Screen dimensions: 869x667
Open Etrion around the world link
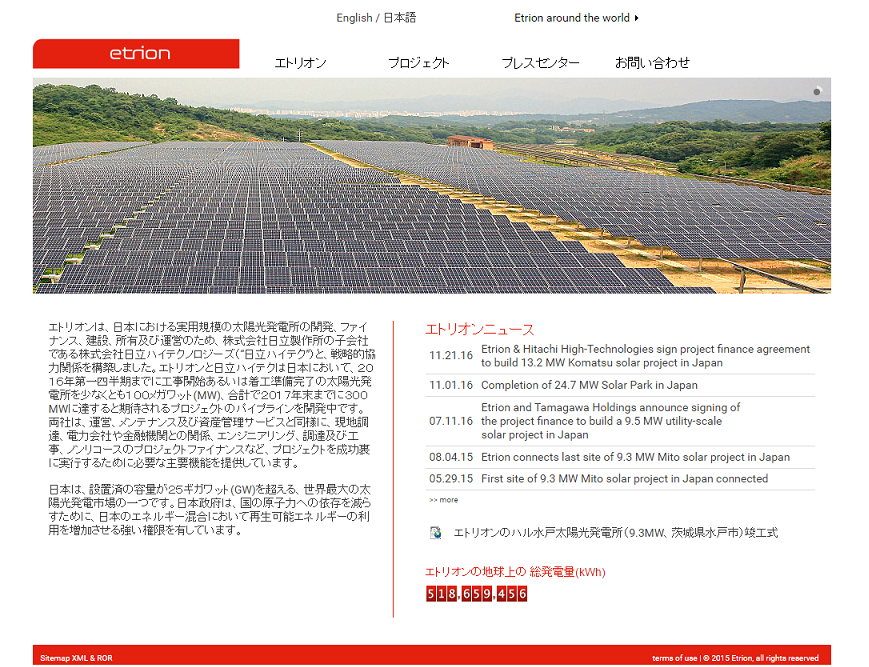click(x=571, y=18)
